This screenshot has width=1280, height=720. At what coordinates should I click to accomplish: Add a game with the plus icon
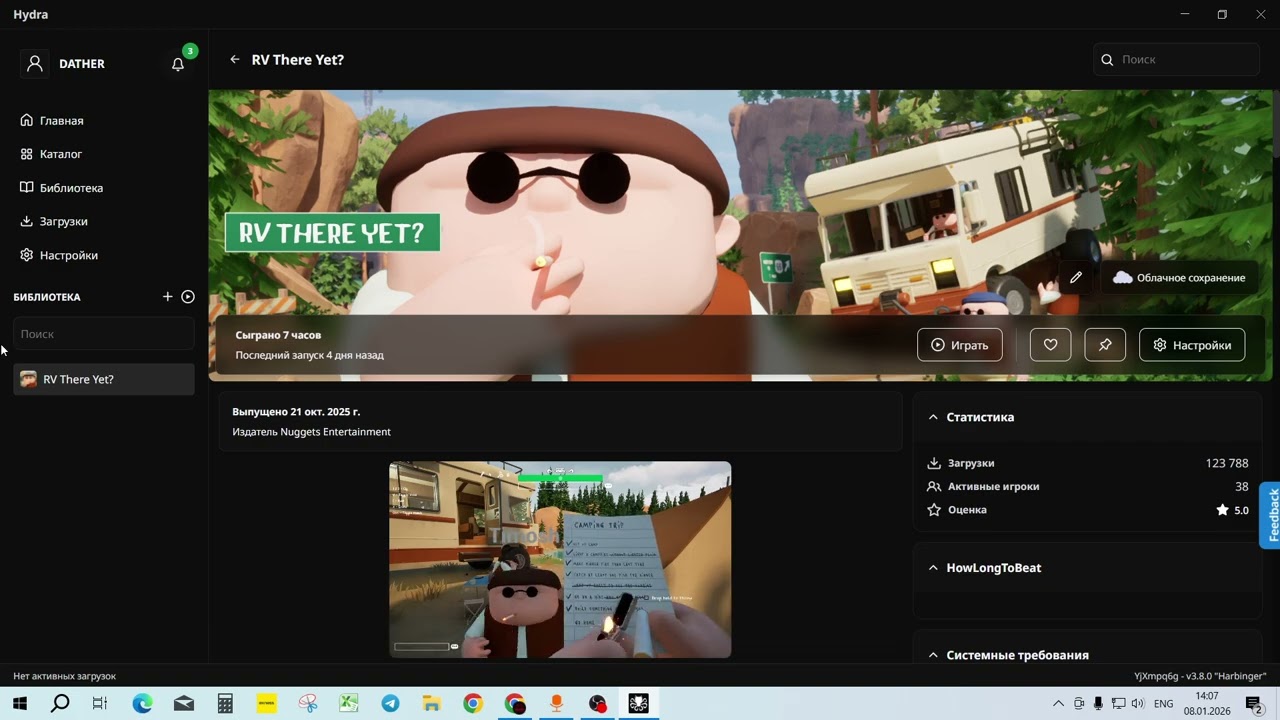pyautogui.click(x=168, y=297)
